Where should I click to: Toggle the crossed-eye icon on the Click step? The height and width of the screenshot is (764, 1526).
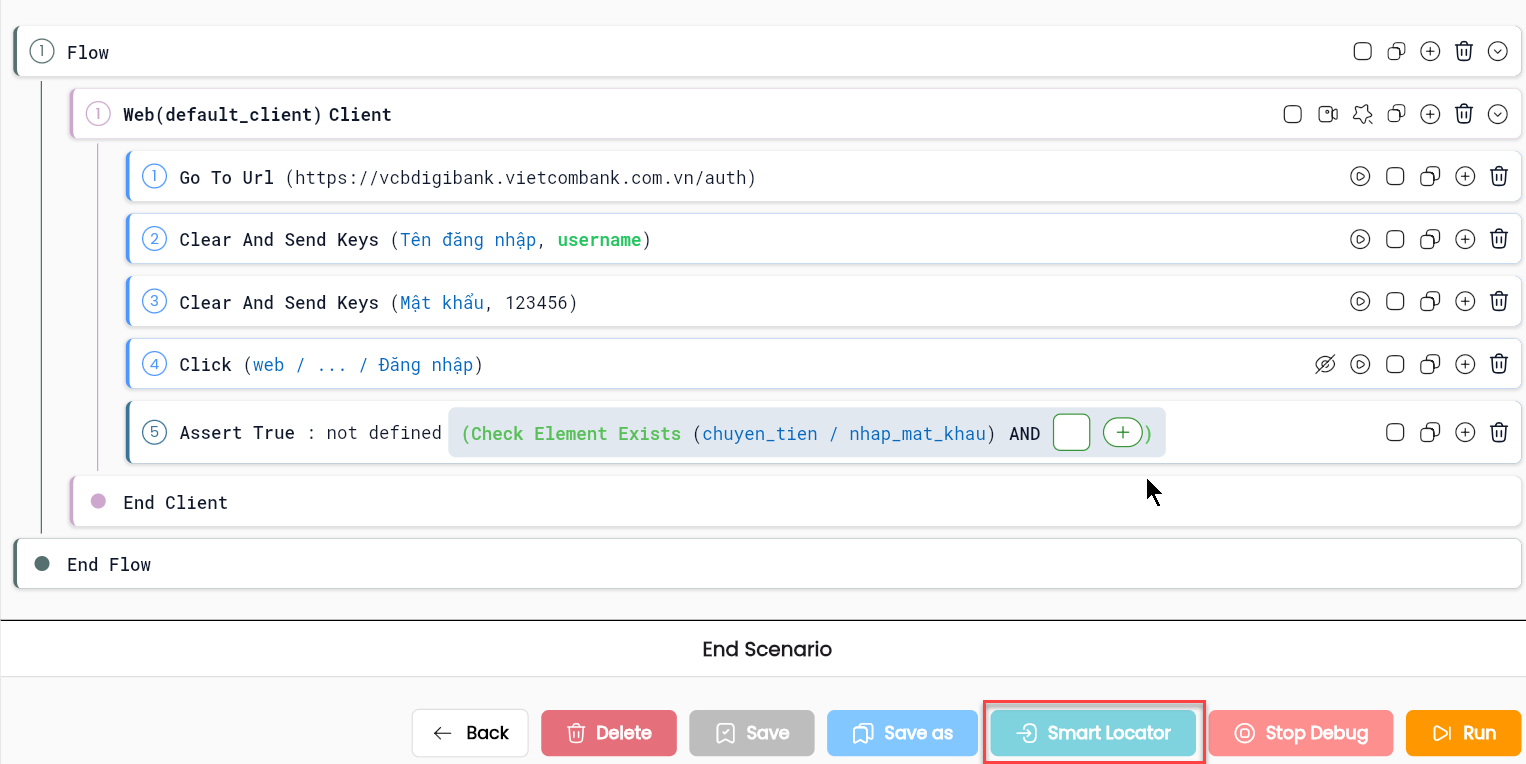point(1325,365)
